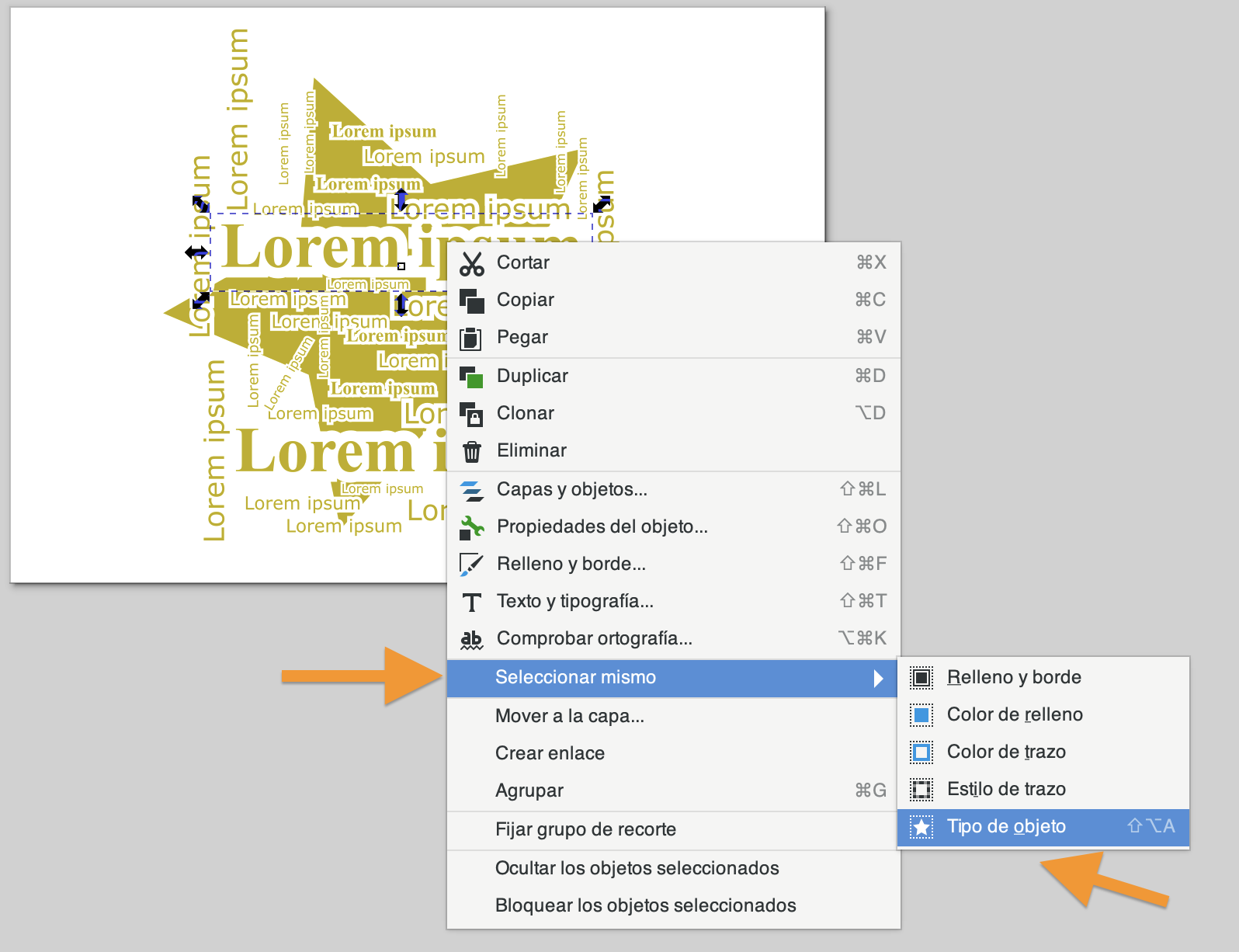Click the Color de trazo outline icon

[921, 752]
